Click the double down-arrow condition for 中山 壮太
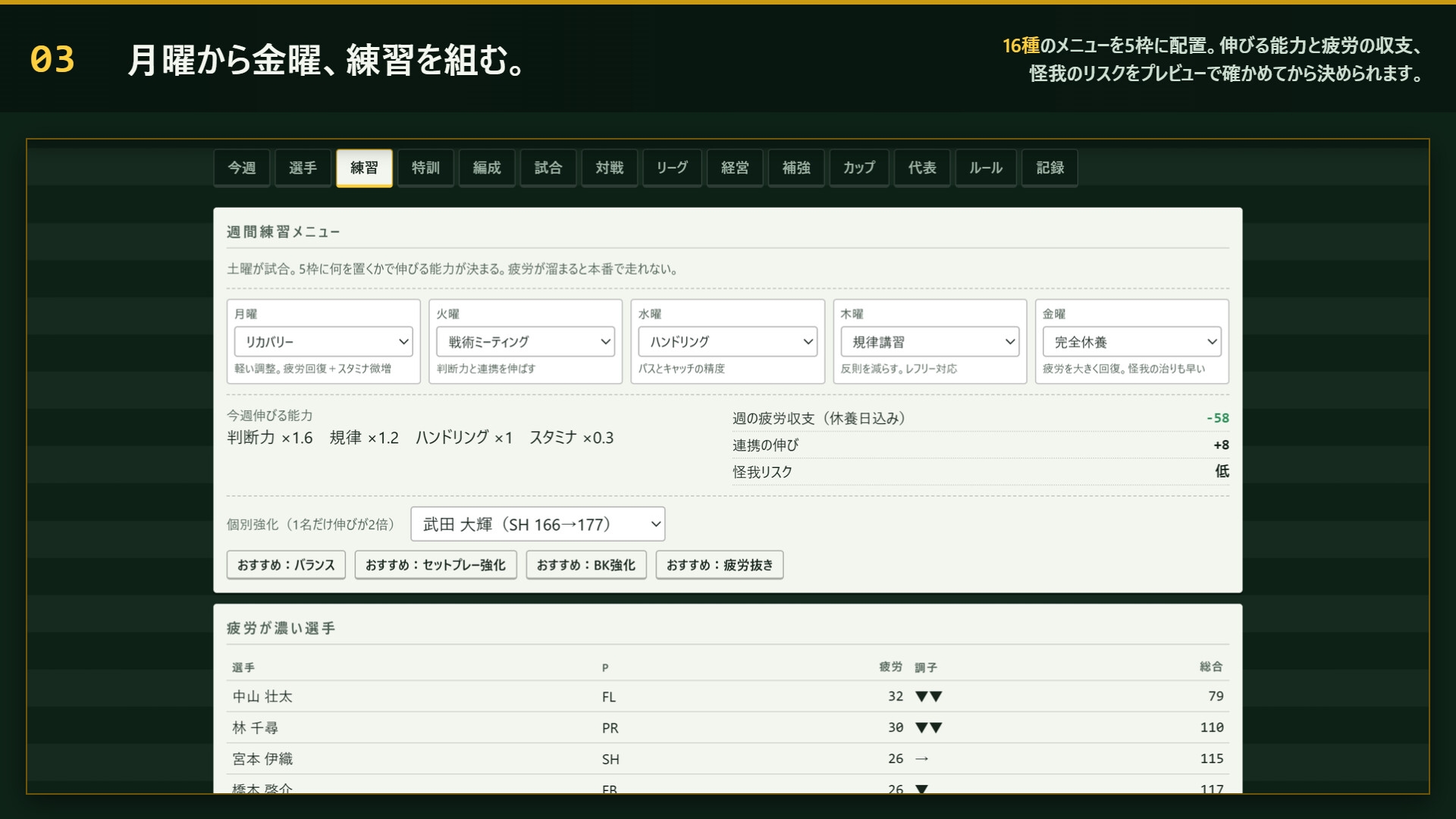1456x819 pixels. pyautogui.click(x=929, y=696)
